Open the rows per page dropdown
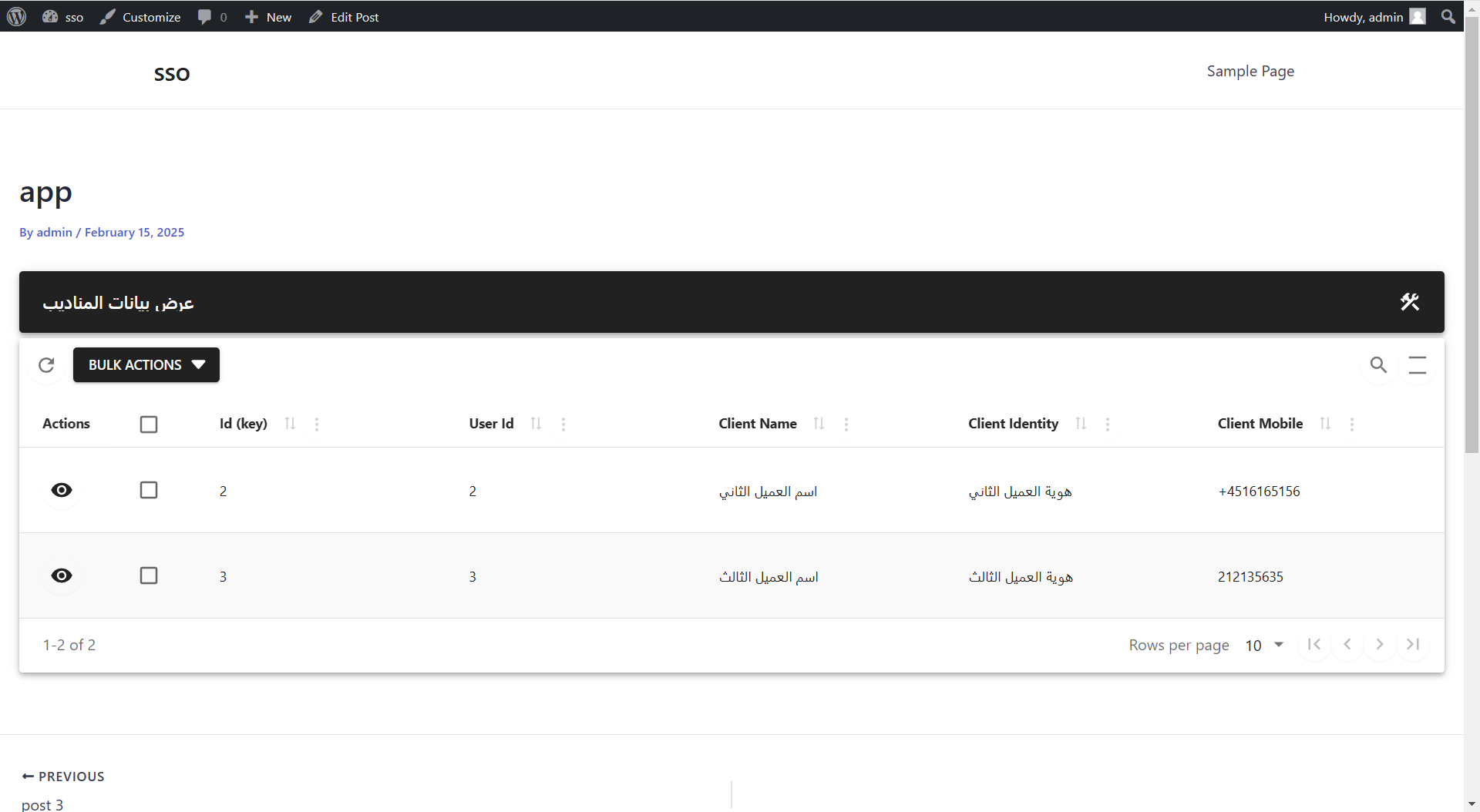 point(1264,645)
